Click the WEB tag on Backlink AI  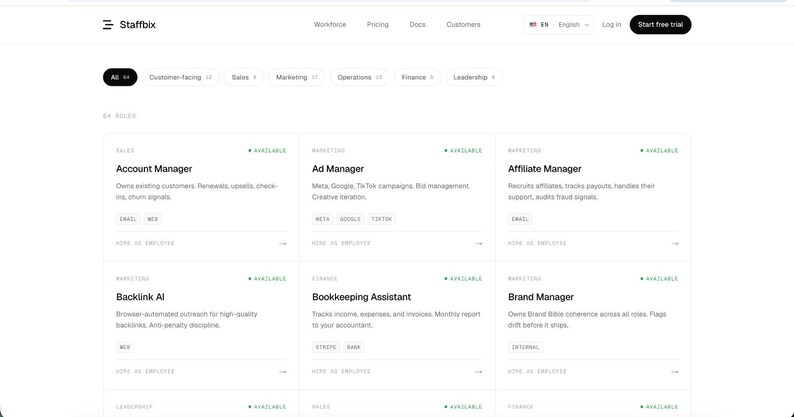click(x=125, y=347)
